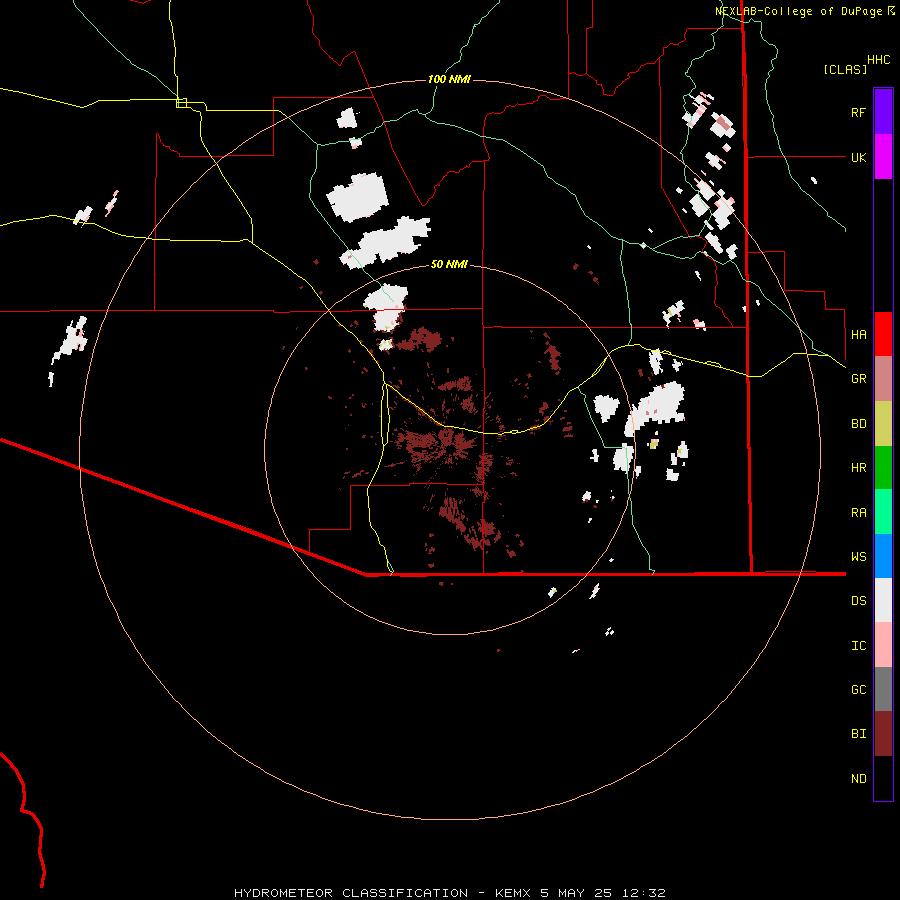Screen dimensions: 900x900
Task: Click the DS legend label
Action: (x=858, y=601)
